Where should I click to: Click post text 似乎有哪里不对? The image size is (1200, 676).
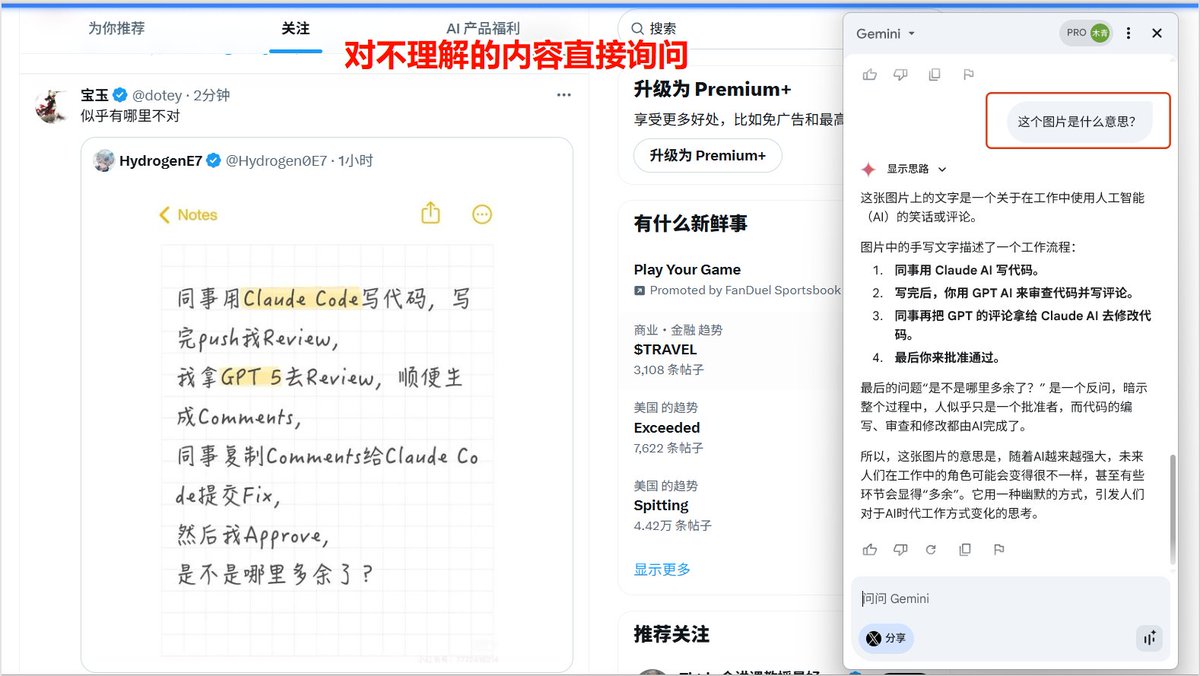click(x=130, y=116)
